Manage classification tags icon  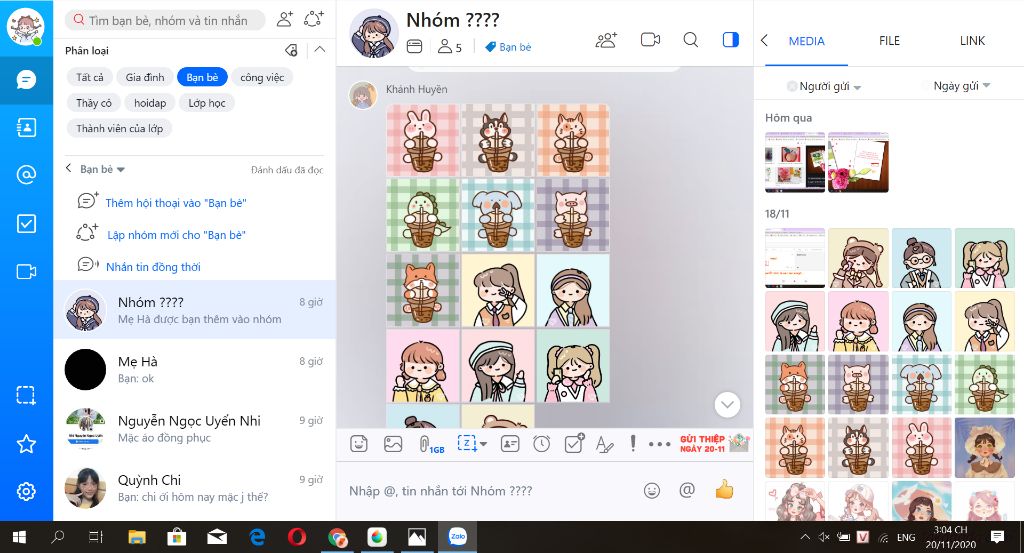(292, 50)
